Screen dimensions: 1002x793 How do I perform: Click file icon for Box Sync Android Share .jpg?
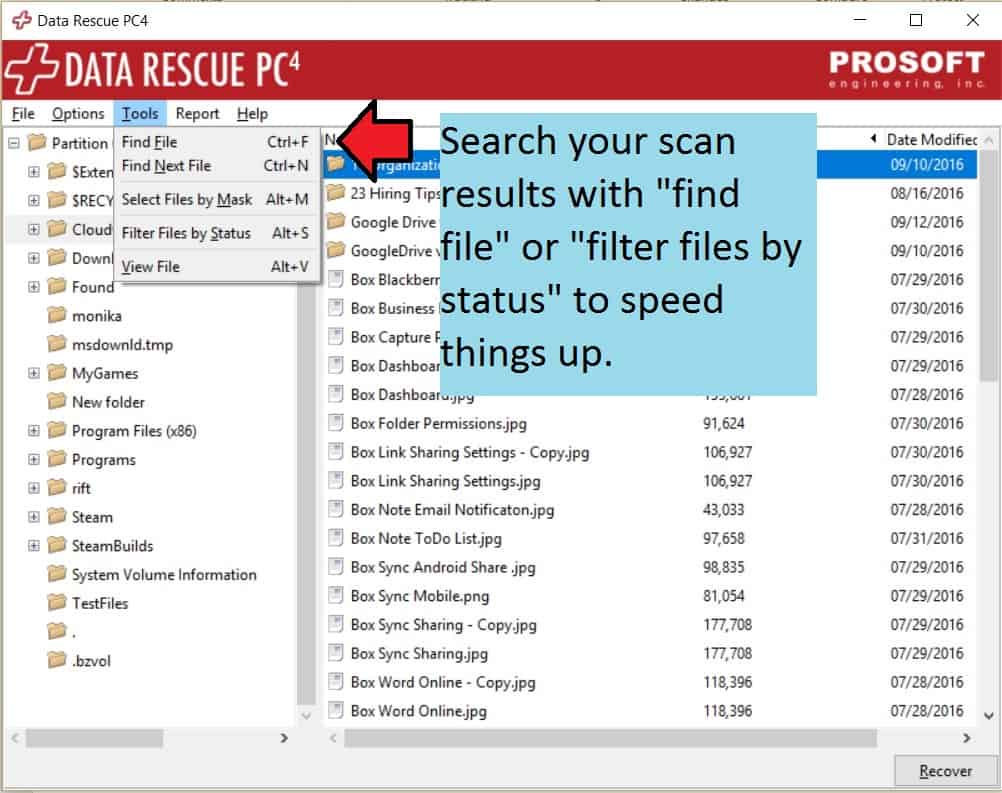coord(335,567)
